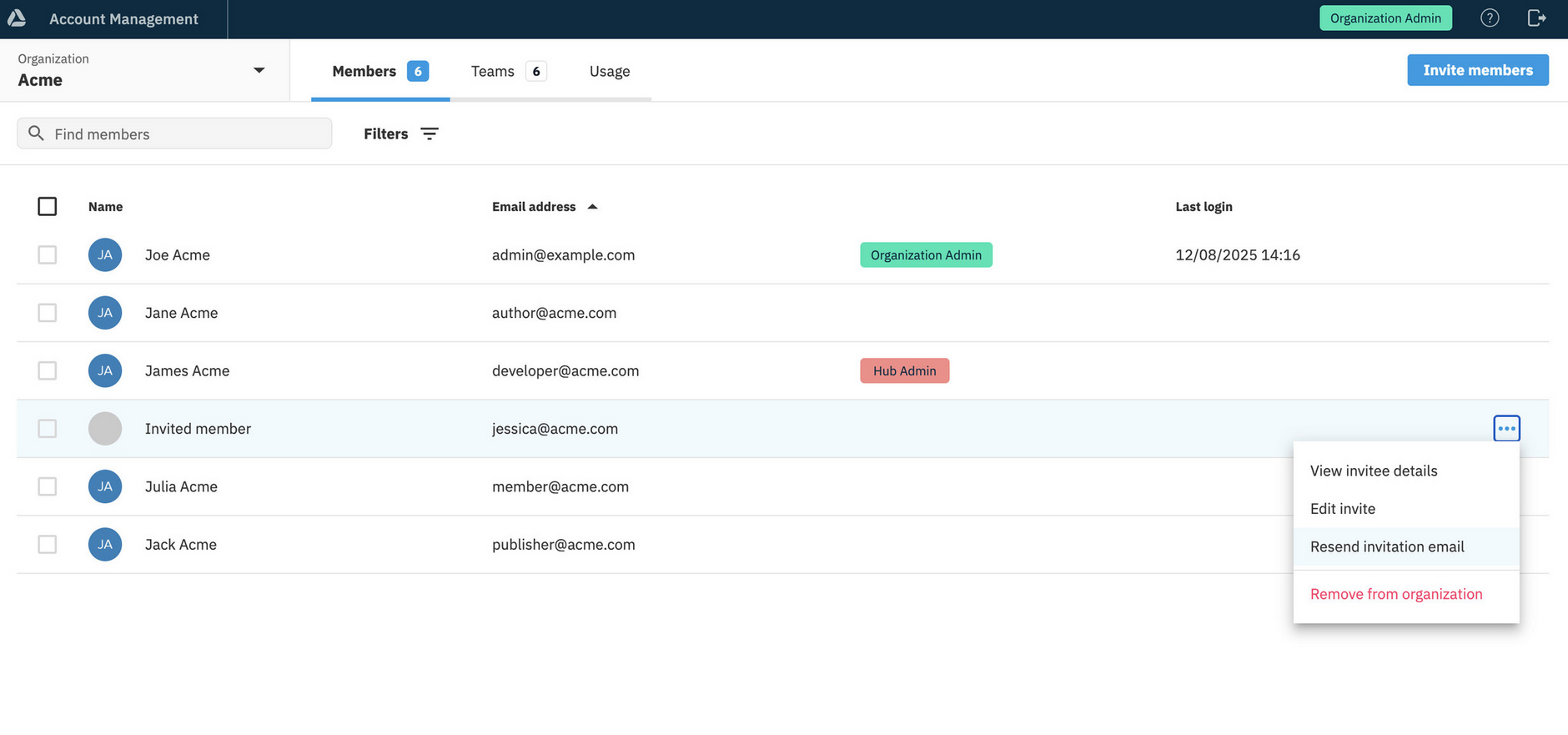The width and height of the screenshot is (1568, 735).
Task: Click the name Jane Acme
Action: point(181,313)
